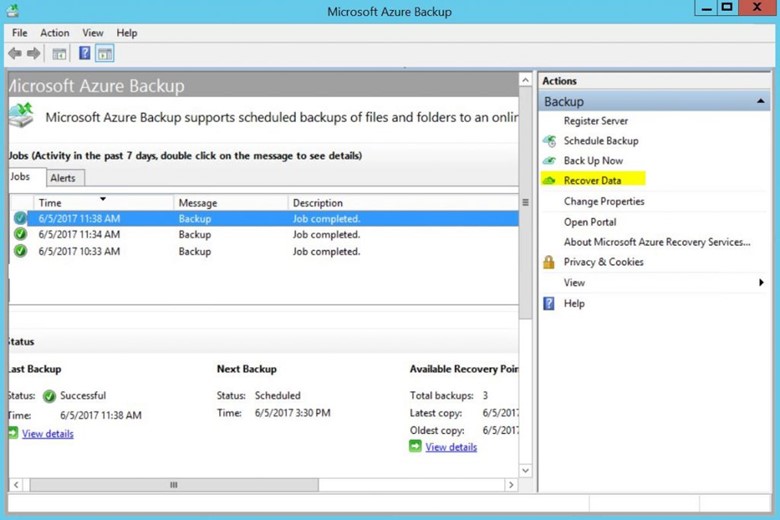Click the vertical scrollbar thumb
Image resolution: width=780 pixels, height=520 pixels.
[525, 203]
